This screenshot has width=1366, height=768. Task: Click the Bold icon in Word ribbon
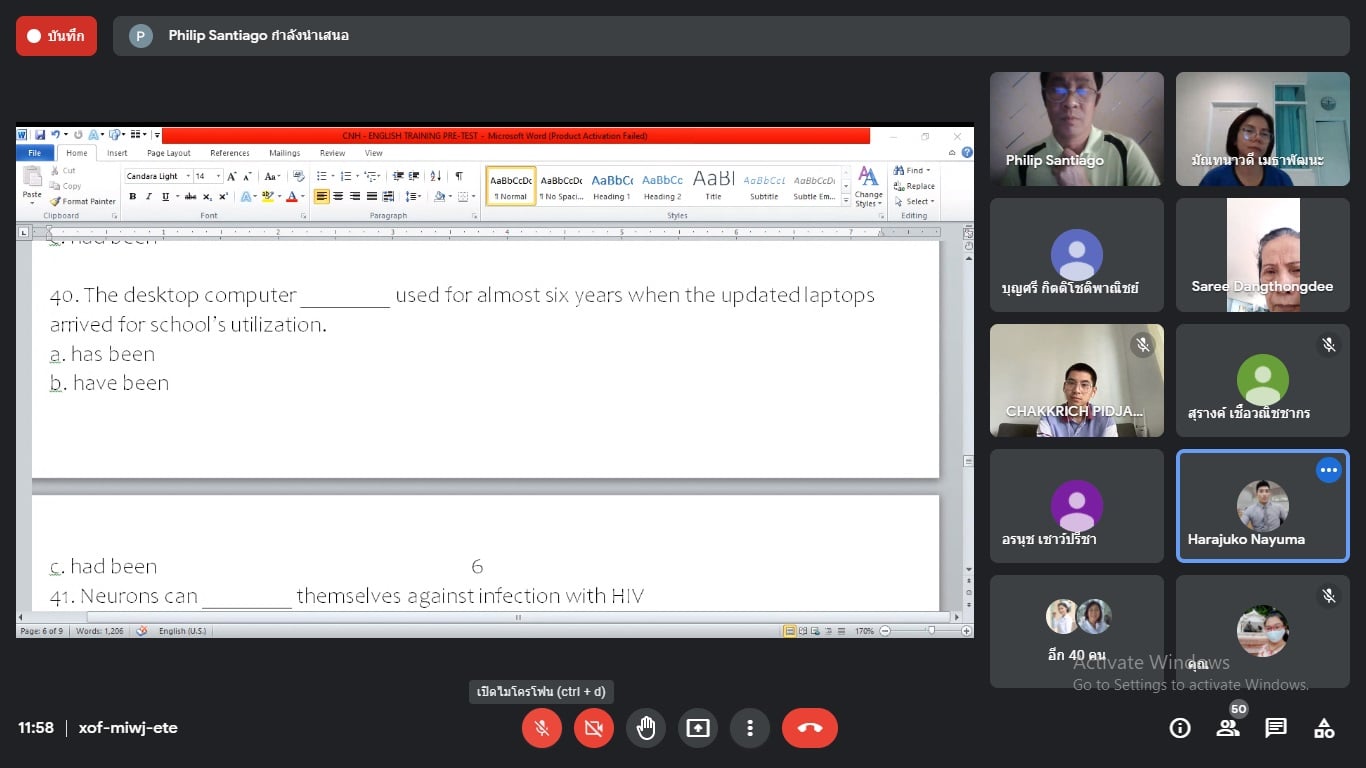point(132,197)
